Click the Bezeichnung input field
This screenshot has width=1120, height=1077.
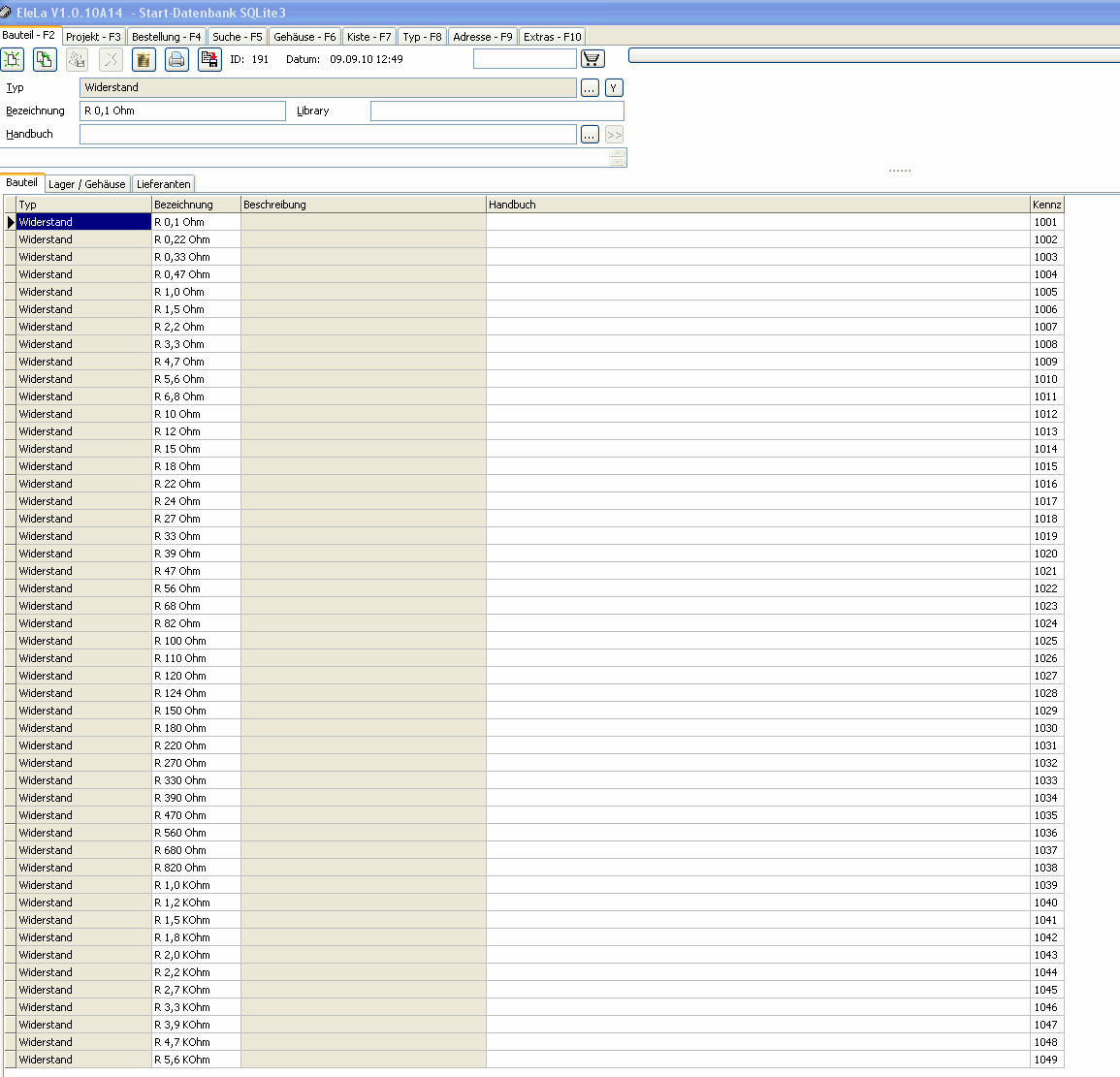(x=183, y=111)
